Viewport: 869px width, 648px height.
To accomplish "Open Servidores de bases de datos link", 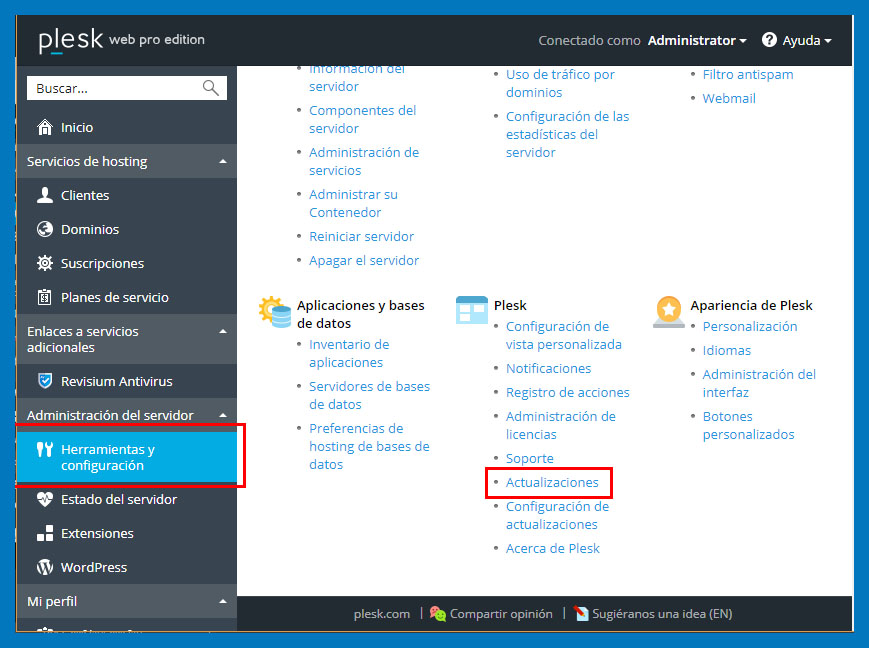I will (370, 395).
